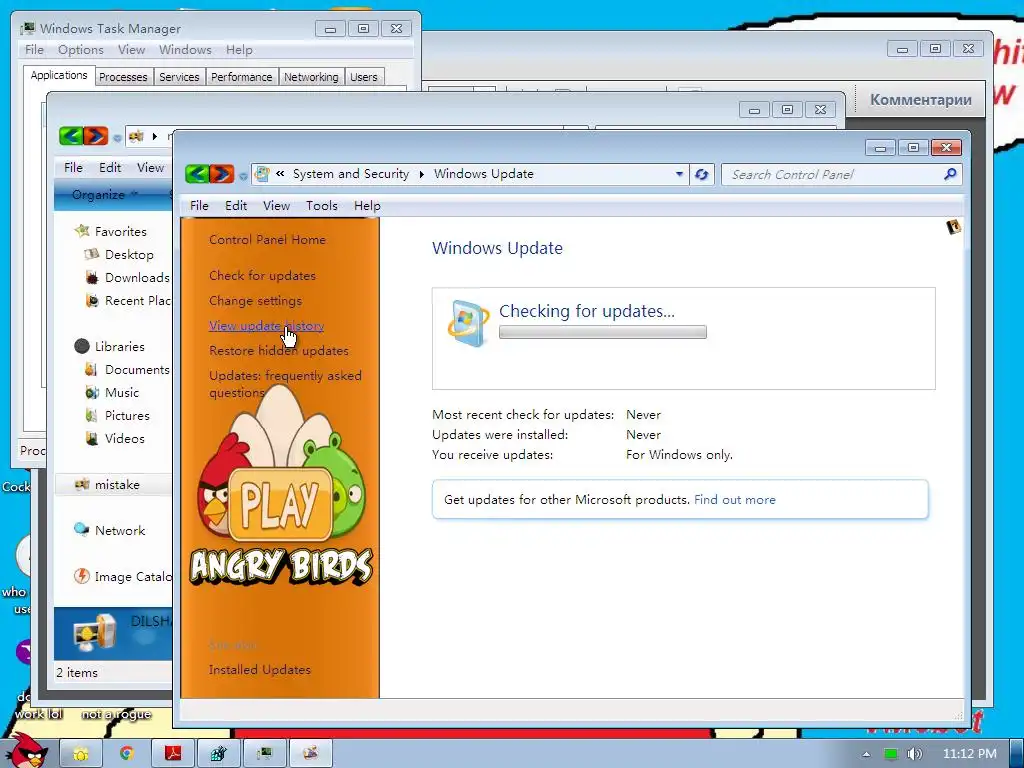Select Videos library in Explorer

pos(124,439)
